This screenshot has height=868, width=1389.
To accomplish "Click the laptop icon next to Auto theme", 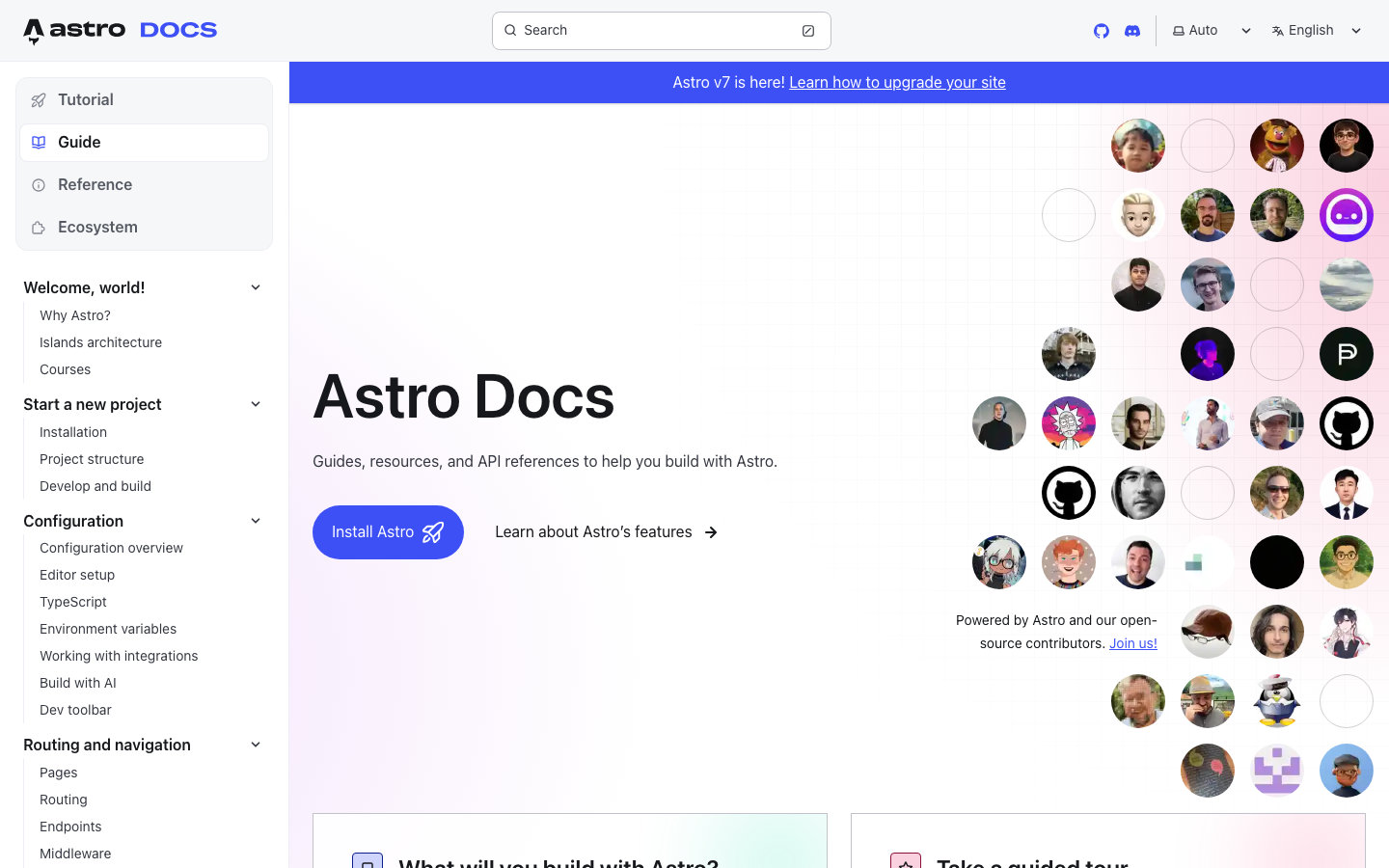I will [1179, 31].
